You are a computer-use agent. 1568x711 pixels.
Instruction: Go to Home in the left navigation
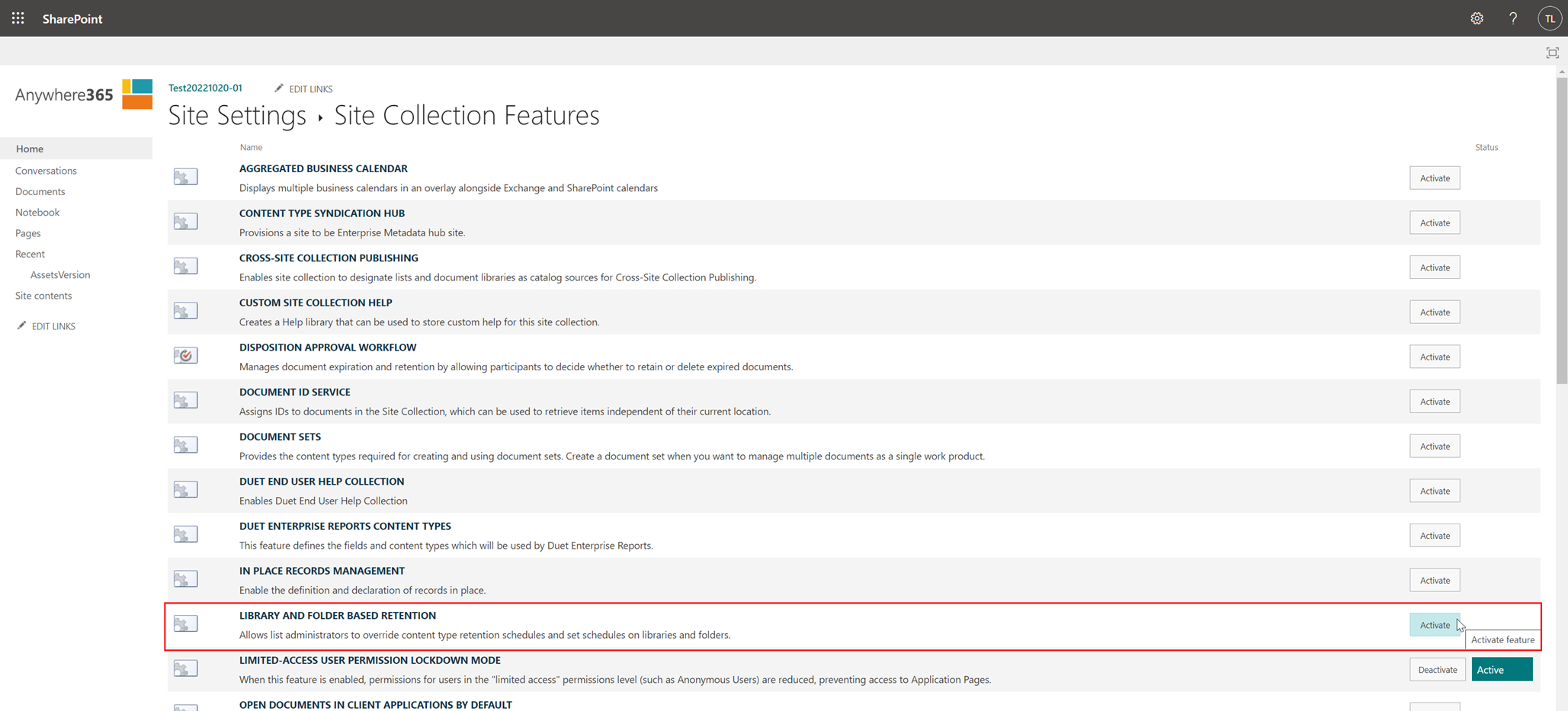[30, 149]
